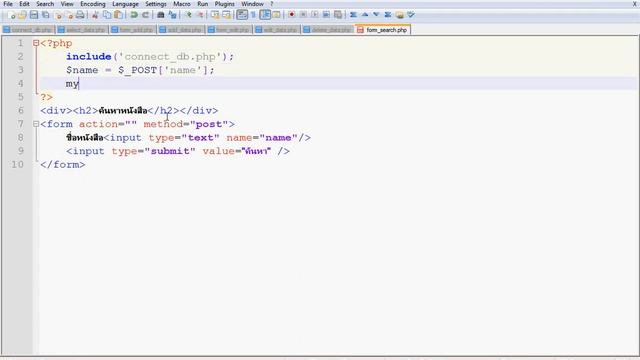The width and height of the screenshot is (640, 360).
Task: Click the Save All toolbar icon
Action: click(46, 15)
